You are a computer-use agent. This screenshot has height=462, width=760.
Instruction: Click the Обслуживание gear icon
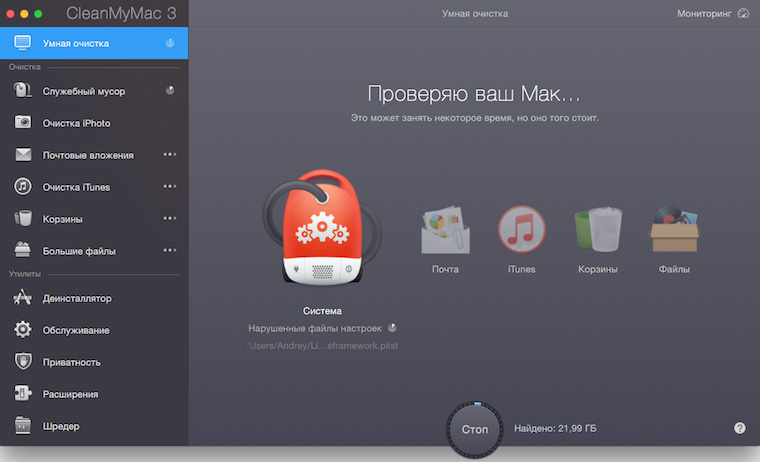[x=23, y=330]
